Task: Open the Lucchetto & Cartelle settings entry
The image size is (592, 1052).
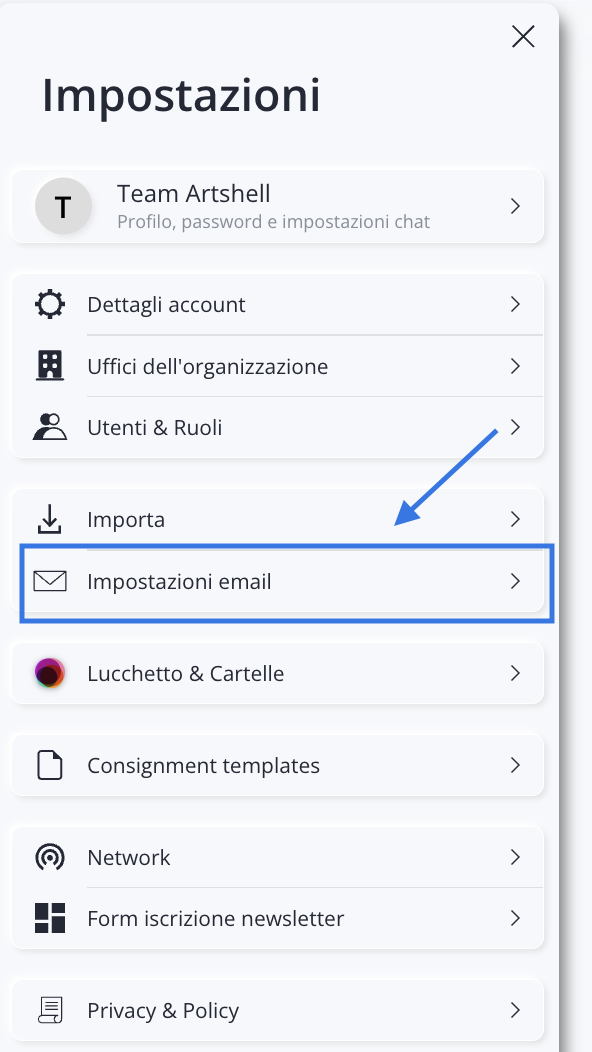Action: [x=277, y=672]
